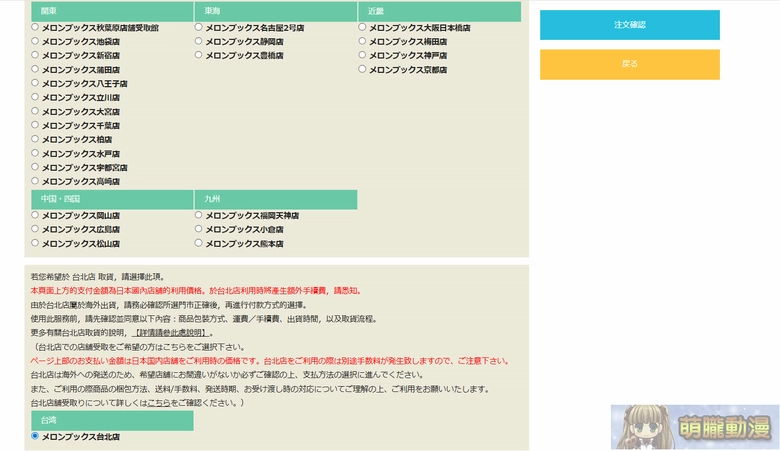
Task: Click the 注文確認 button
Action: point(630,24)
